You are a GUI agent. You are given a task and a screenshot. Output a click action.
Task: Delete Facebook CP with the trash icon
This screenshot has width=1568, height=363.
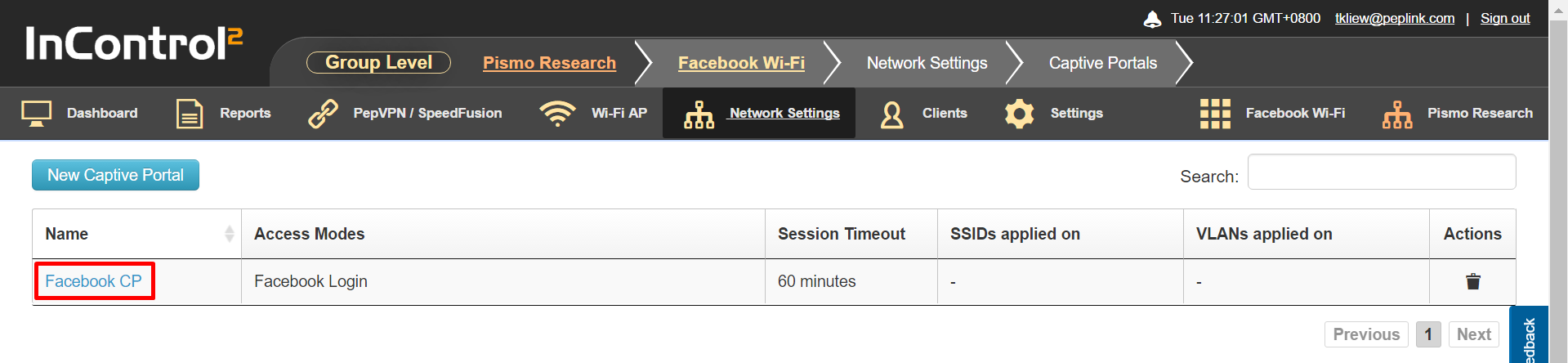pos(1472,281)
